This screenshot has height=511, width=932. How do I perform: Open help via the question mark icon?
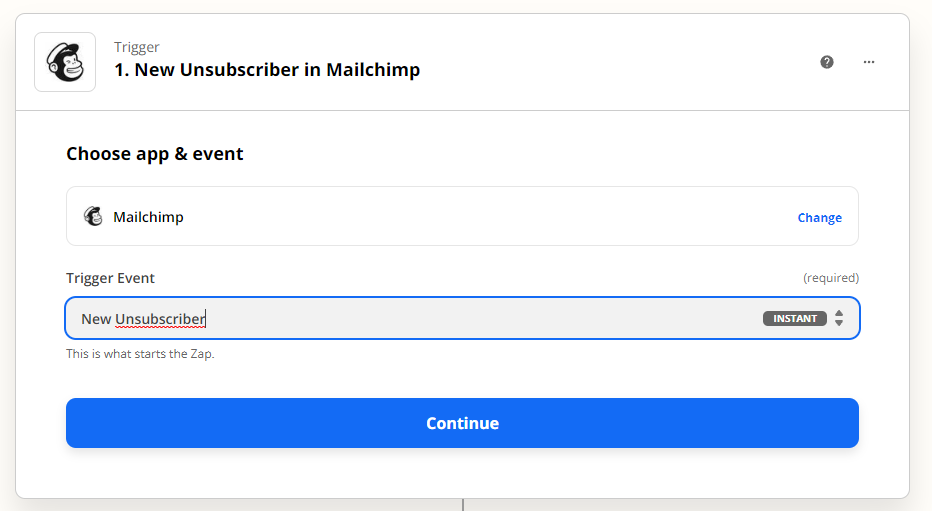[827, 62]
